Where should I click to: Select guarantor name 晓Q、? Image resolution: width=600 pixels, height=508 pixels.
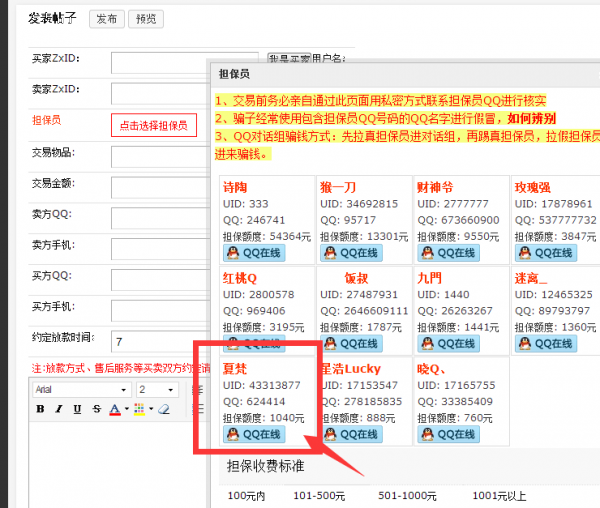click(x=431, y=369)
